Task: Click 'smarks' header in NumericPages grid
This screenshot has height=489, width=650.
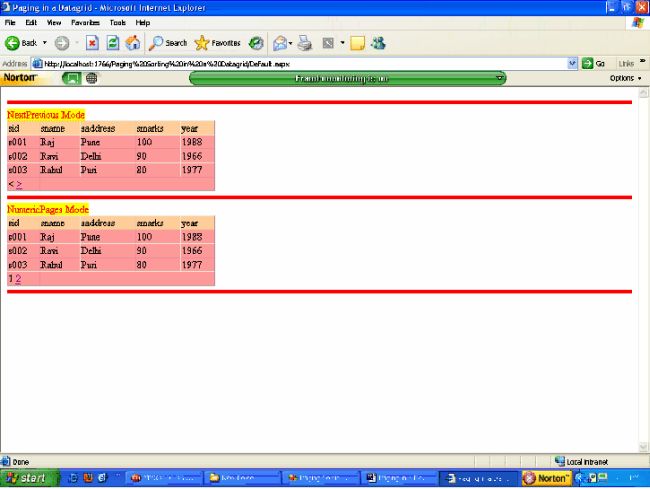Action: point(150,223)
